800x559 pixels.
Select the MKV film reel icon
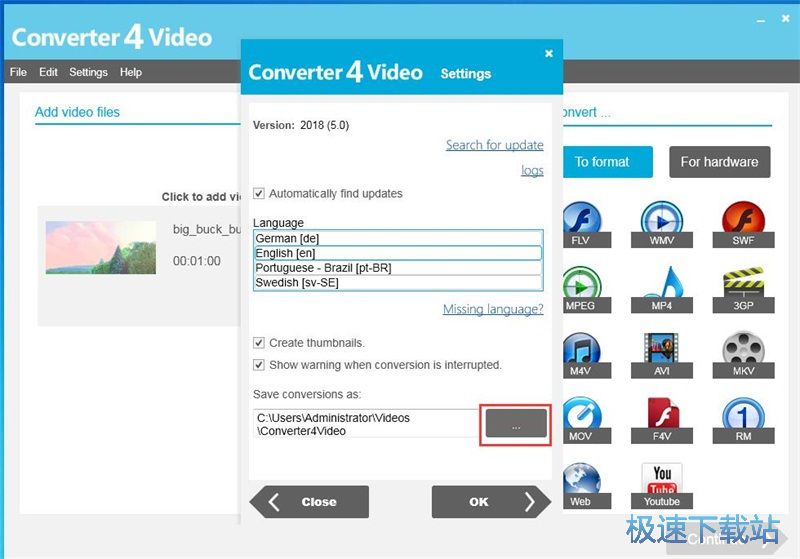(x=743, y=355)
